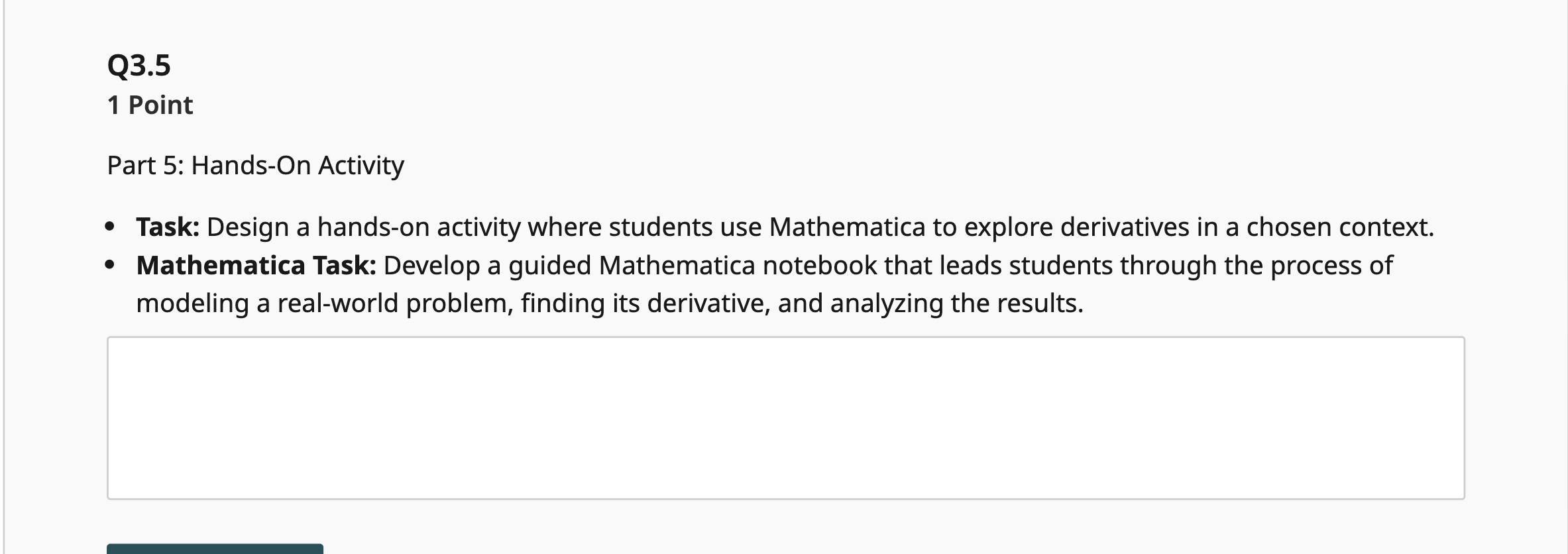
Task: Select the Part 5: Hands-On Activity text
Action: click(x=255, y=165)
